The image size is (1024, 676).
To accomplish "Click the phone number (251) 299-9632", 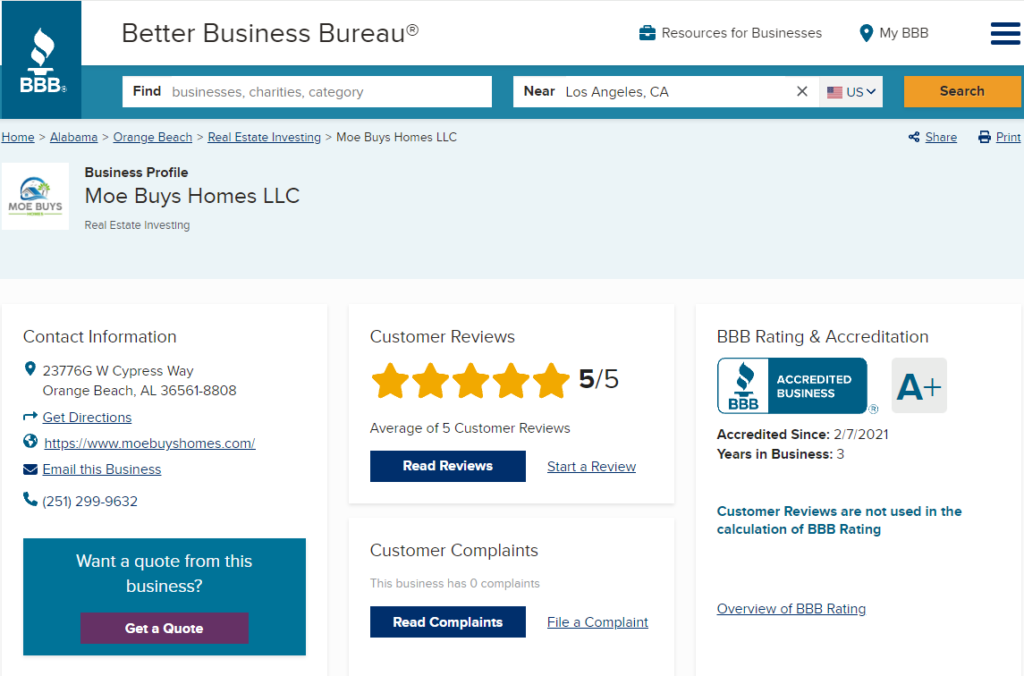I will coord(90,502).
